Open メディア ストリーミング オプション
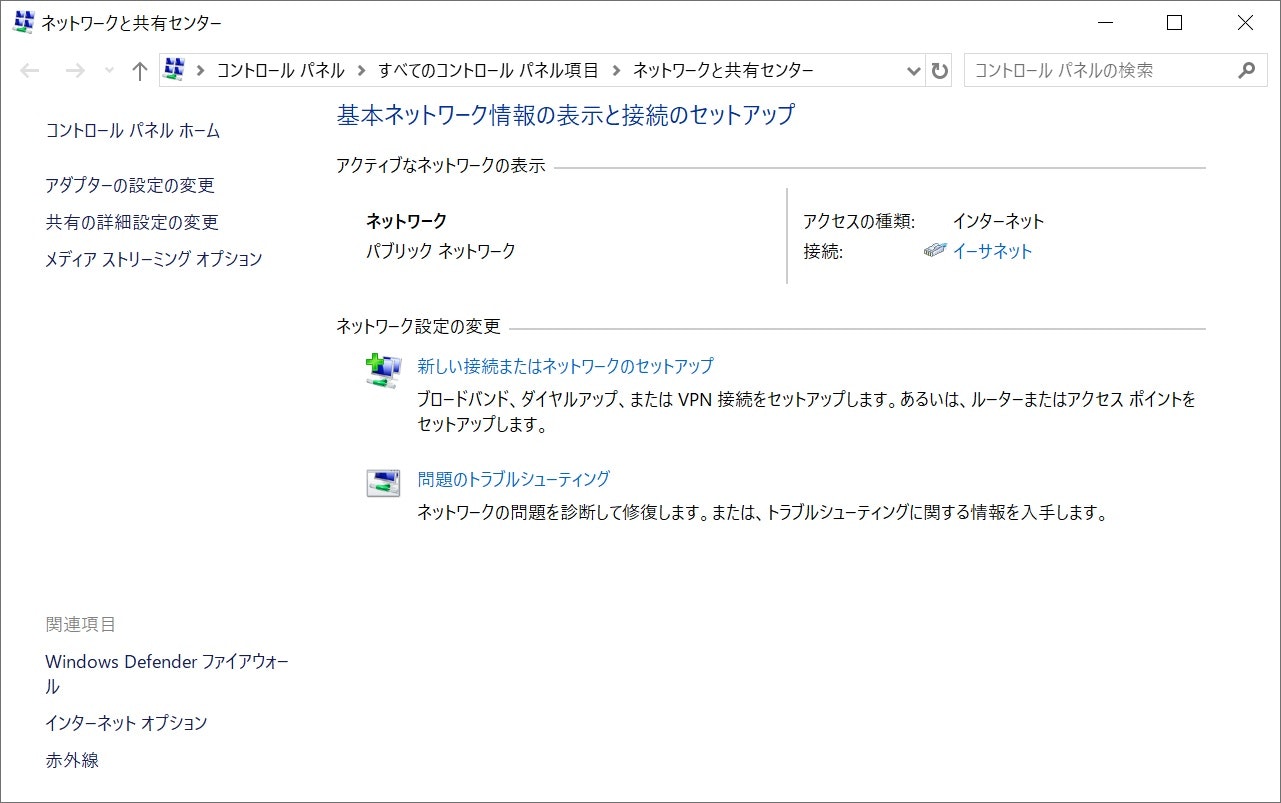Image resolution: width=1281 pixels, height=803 pixels. pyautogui.click(x=154, y=260)
